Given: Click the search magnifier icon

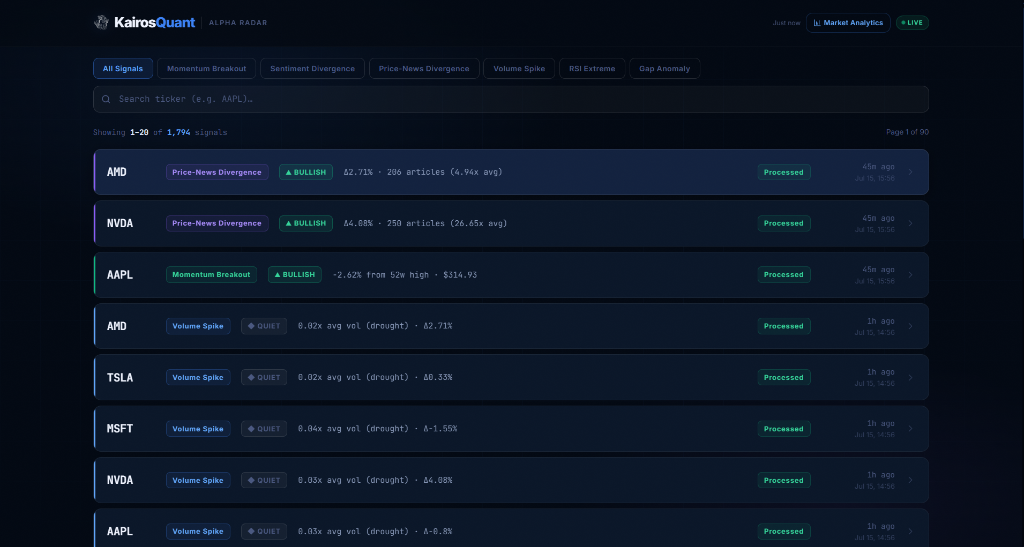Looking at the screenshot, I should click(106, 99).
